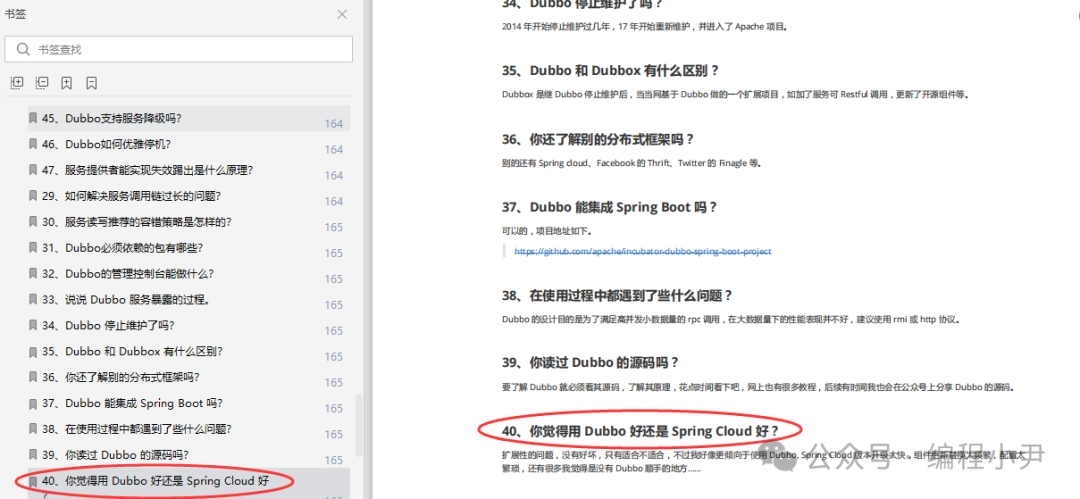1080x499 pixels.
Task: Click the bookmarks panel vertical scrollbar thumb
Action: tap(358, 425)
